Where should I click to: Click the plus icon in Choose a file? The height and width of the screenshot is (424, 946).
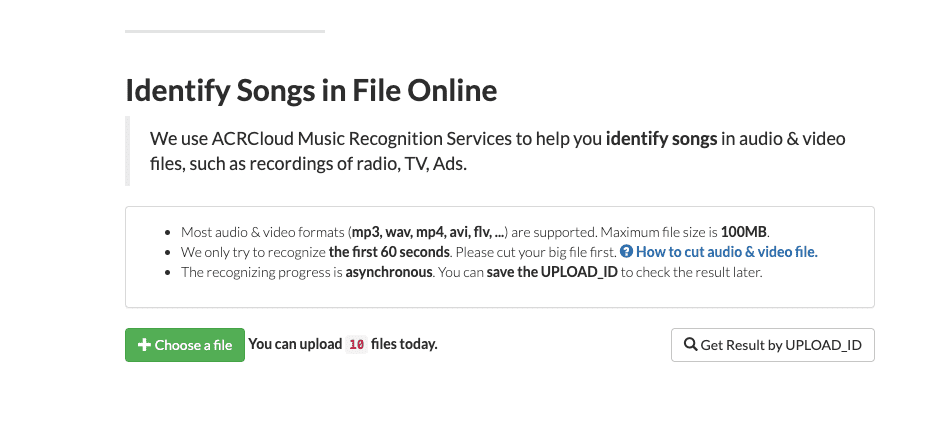[x=144, y=345]
